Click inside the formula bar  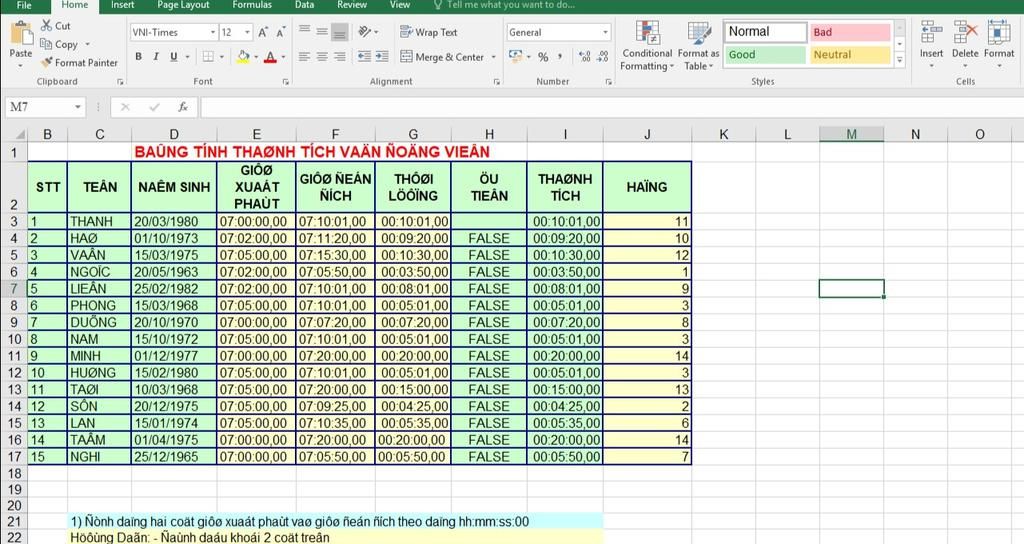pos(611,107)
